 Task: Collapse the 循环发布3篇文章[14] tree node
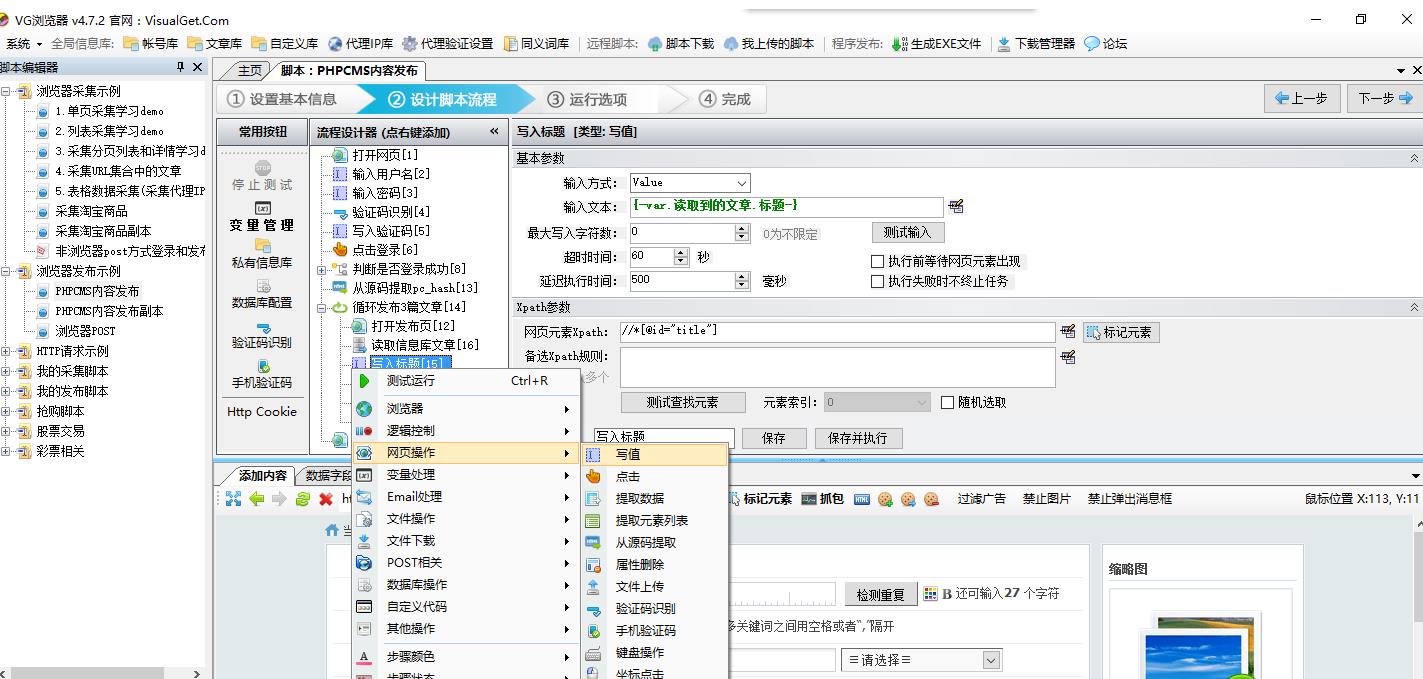click(322, 308)
